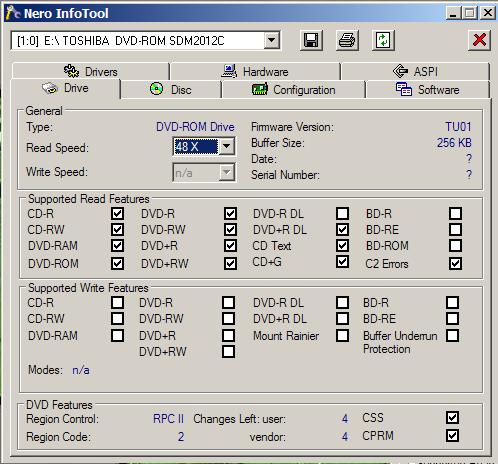Toggle CD-R read feature checkbox
This screenshot has width=498, height=464.
(x=117, y=213)
